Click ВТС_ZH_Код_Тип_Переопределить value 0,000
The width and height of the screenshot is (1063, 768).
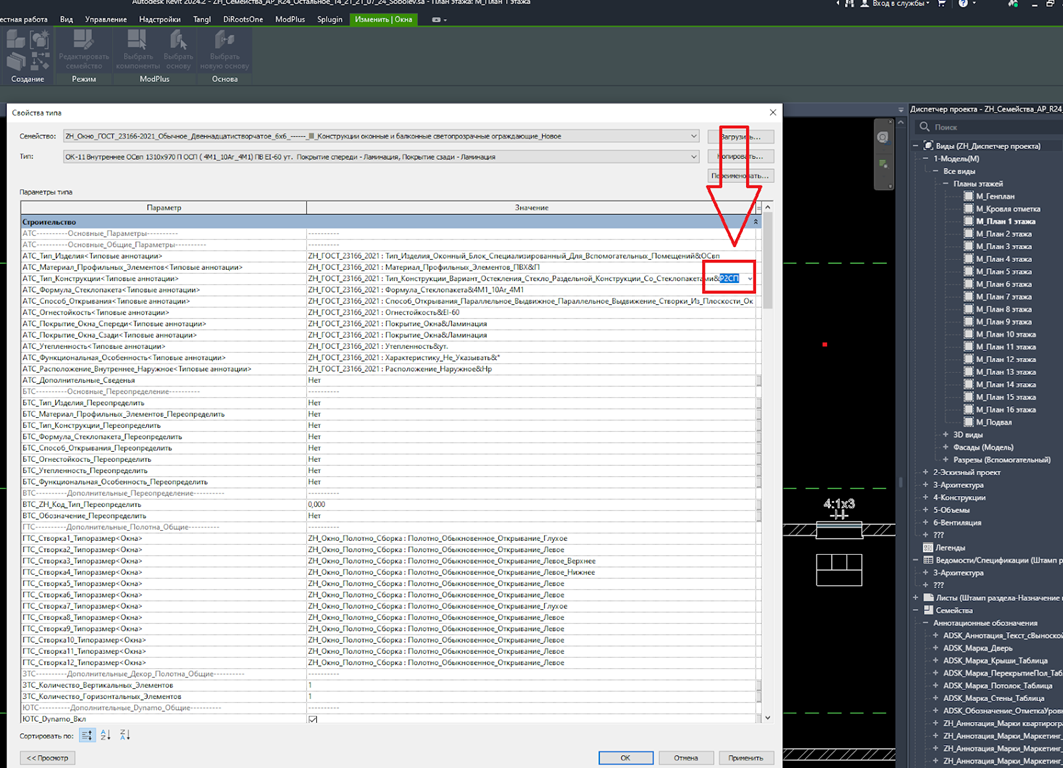(x=532, y=504)
